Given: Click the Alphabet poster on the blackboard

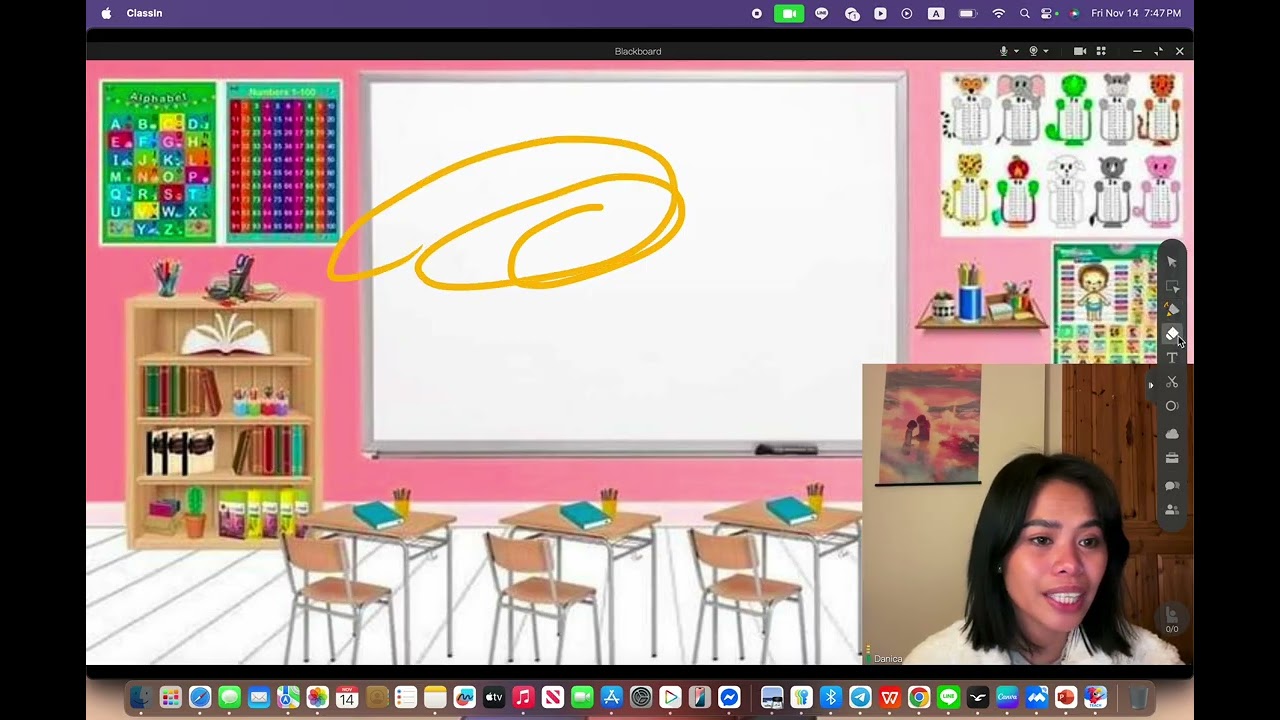Looking at the screenshot, I should coord(158,163).
